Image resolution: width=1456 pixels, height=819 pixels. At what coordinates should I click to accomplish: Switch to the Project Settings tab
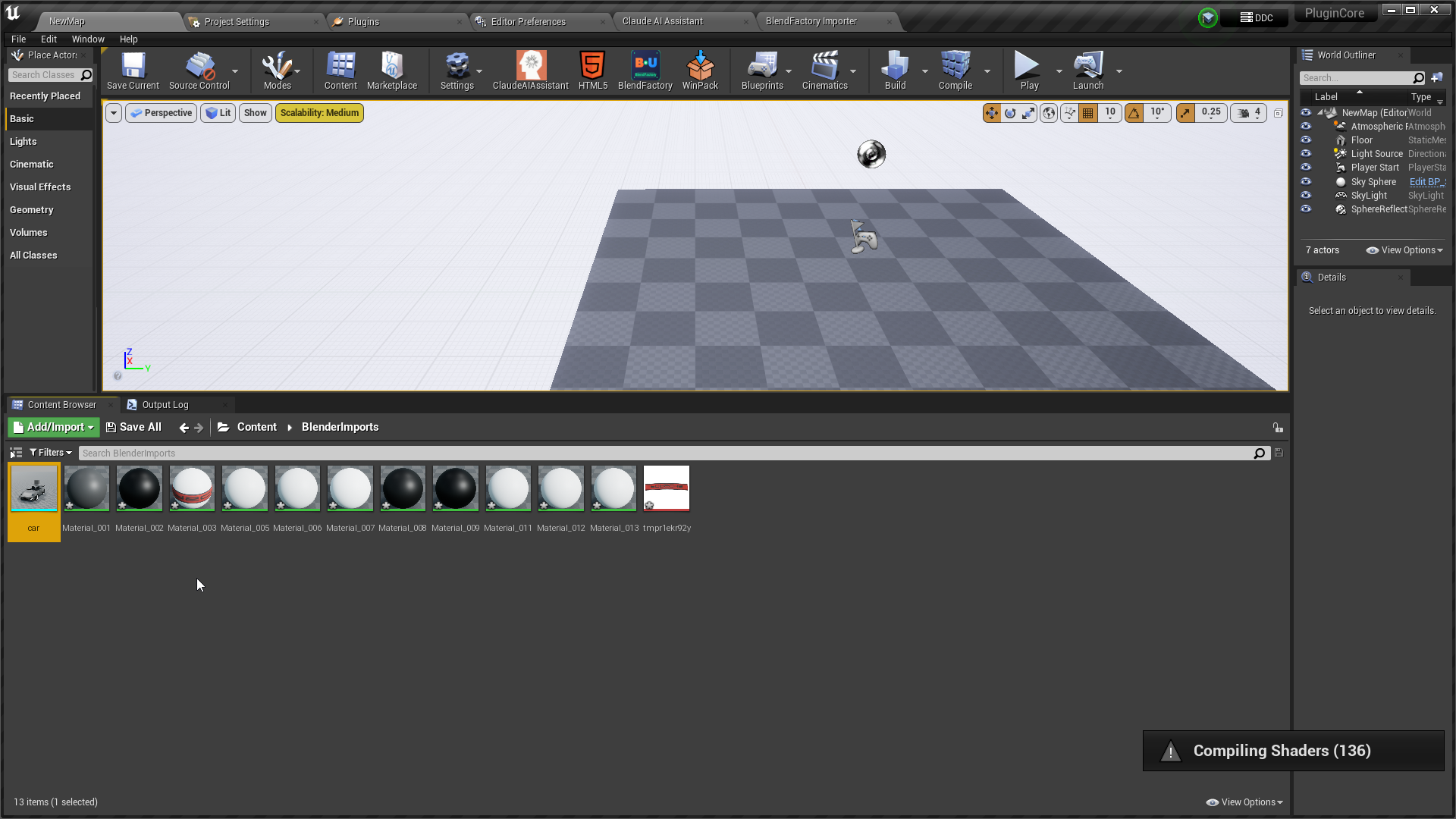(237, 22)
